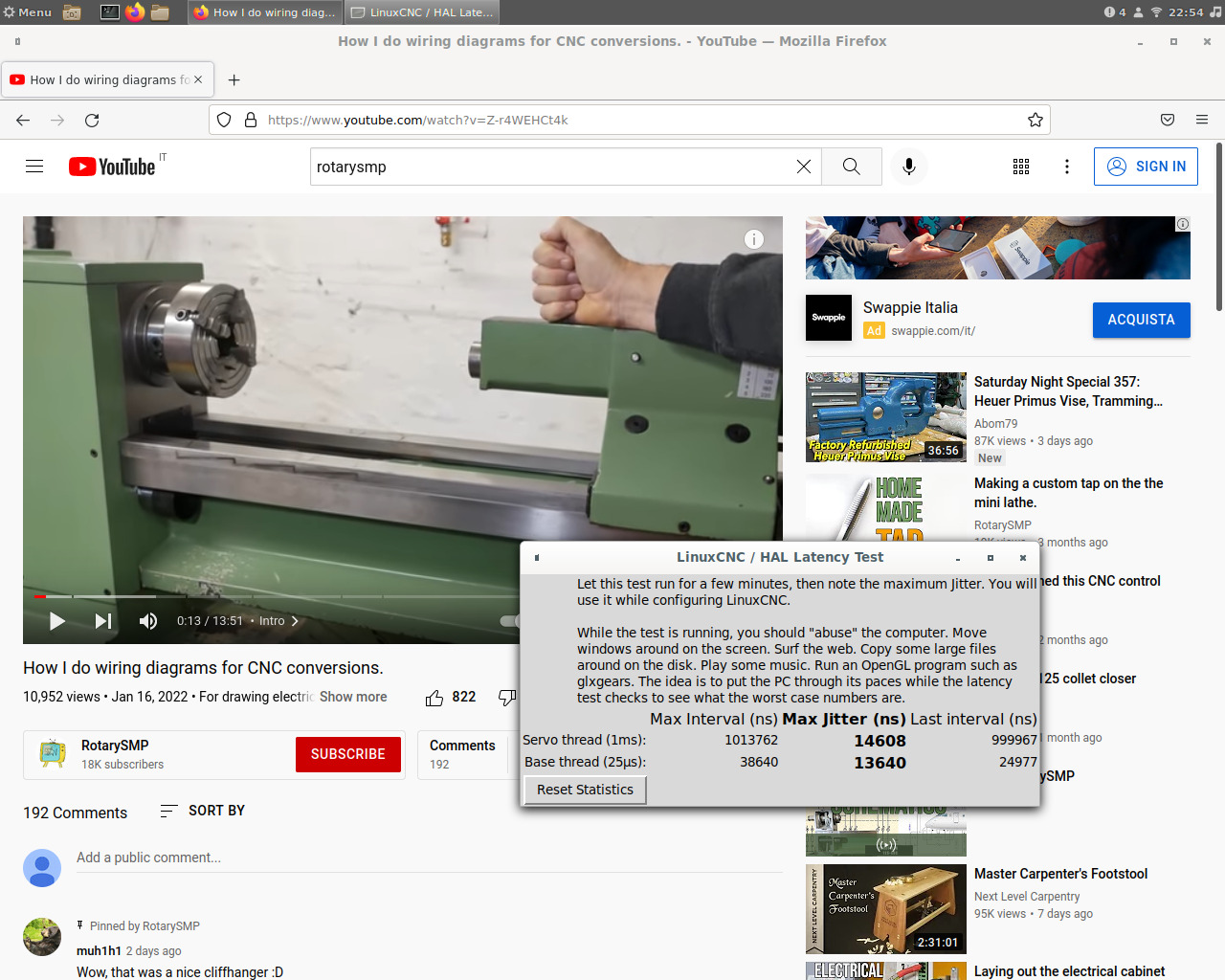Go back with browser back arrow

(23, 120)
